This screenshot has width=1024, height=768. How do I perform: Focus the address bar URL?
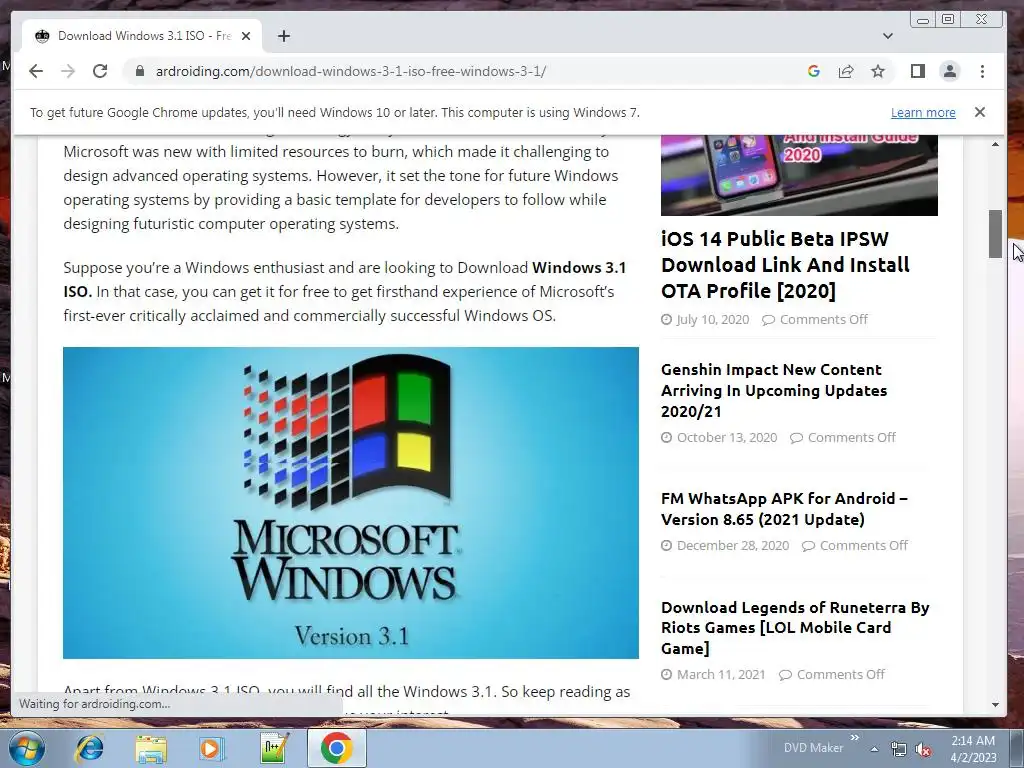[x=351, y=71]
